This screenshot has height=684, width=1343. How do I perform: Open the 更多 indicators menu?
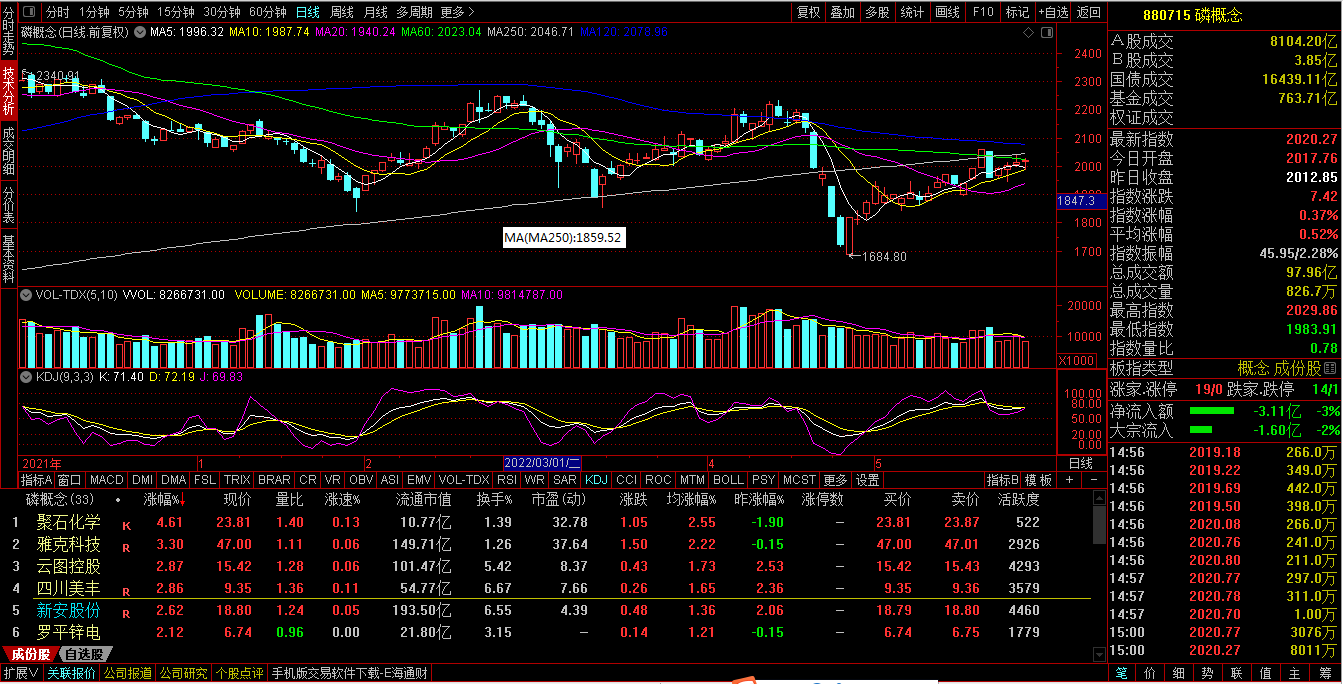point(836,480)
